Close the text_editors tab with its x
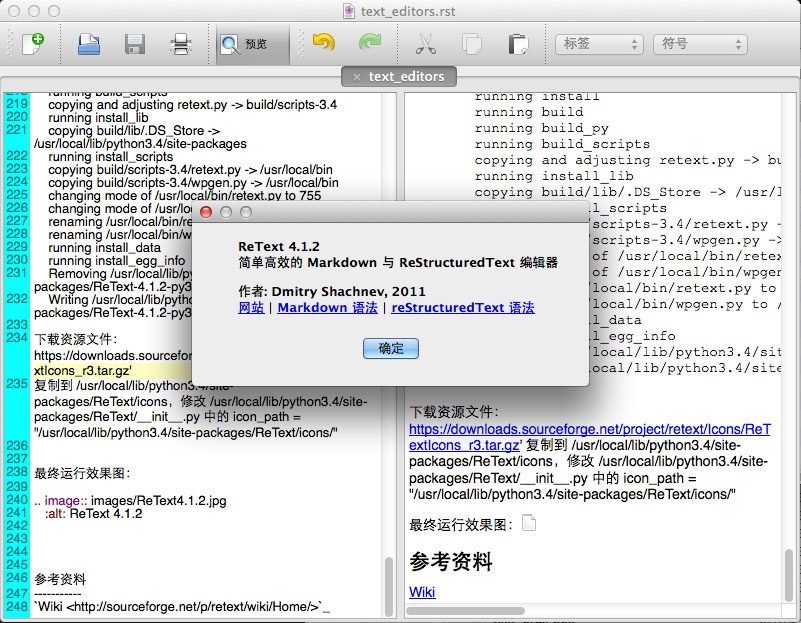 point(357,77)
